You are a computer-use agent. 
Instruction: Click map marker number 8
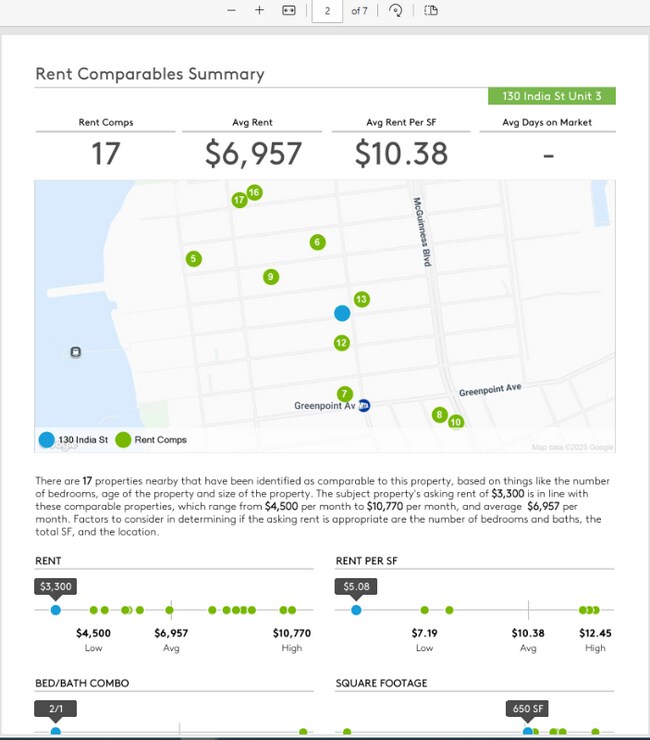pyautogui.click(x=438, y=414)
